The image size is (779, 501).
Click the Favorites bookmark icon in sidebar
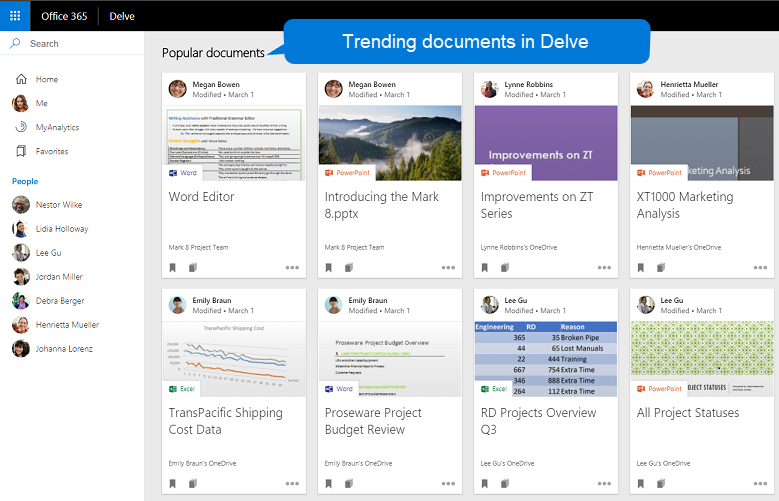[x=21, y=151]
